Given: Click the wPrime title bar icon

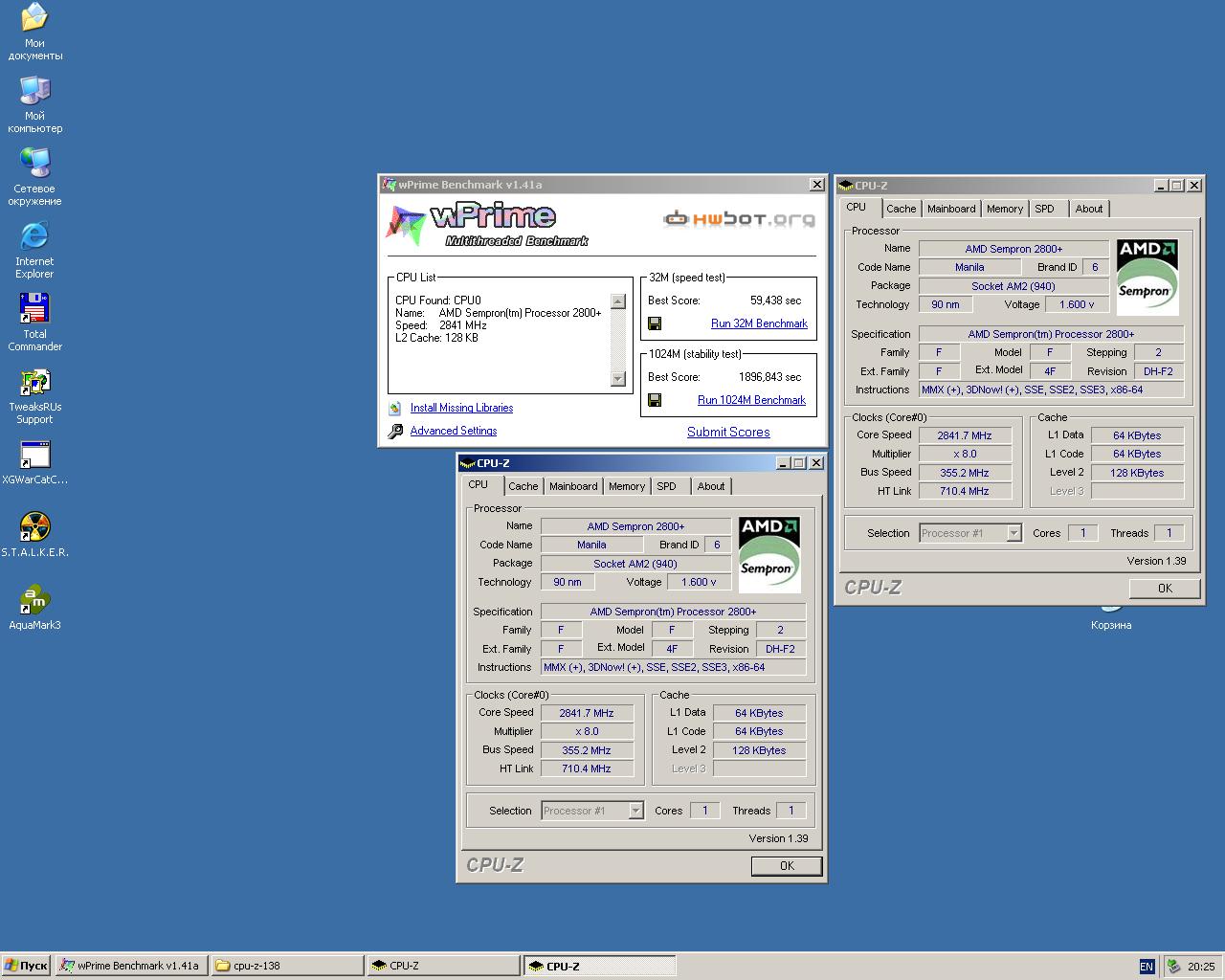Looking at the screenshot, I should [389, 185].
